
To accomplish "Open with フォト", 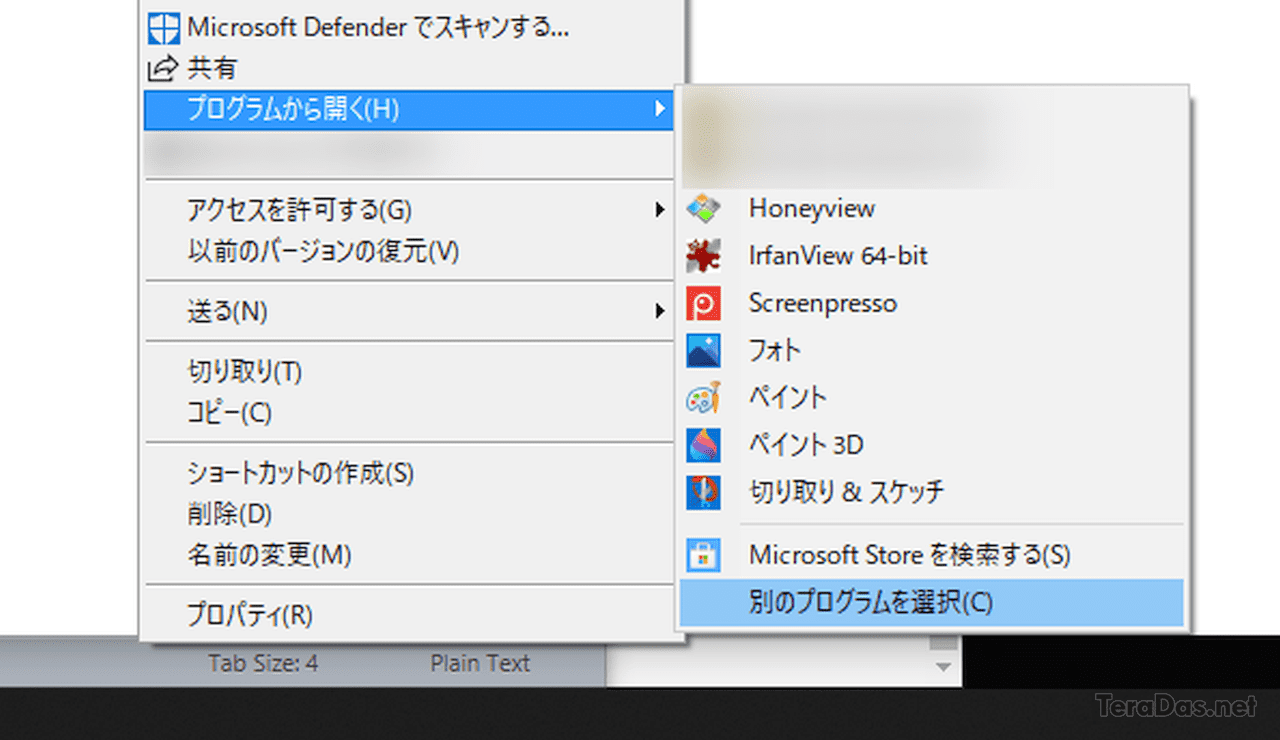I will point(932,351).
